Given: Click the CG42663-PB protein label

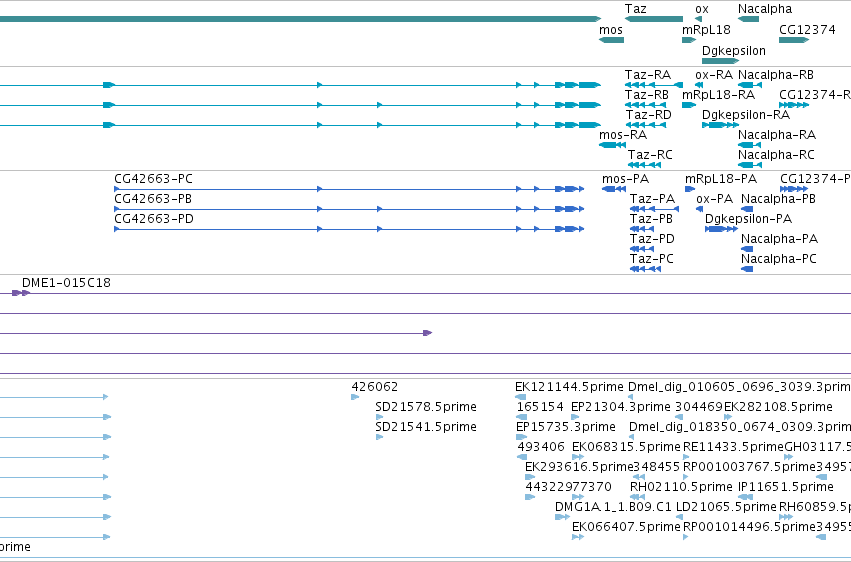Looking at the screenshot, I should 153,199.
